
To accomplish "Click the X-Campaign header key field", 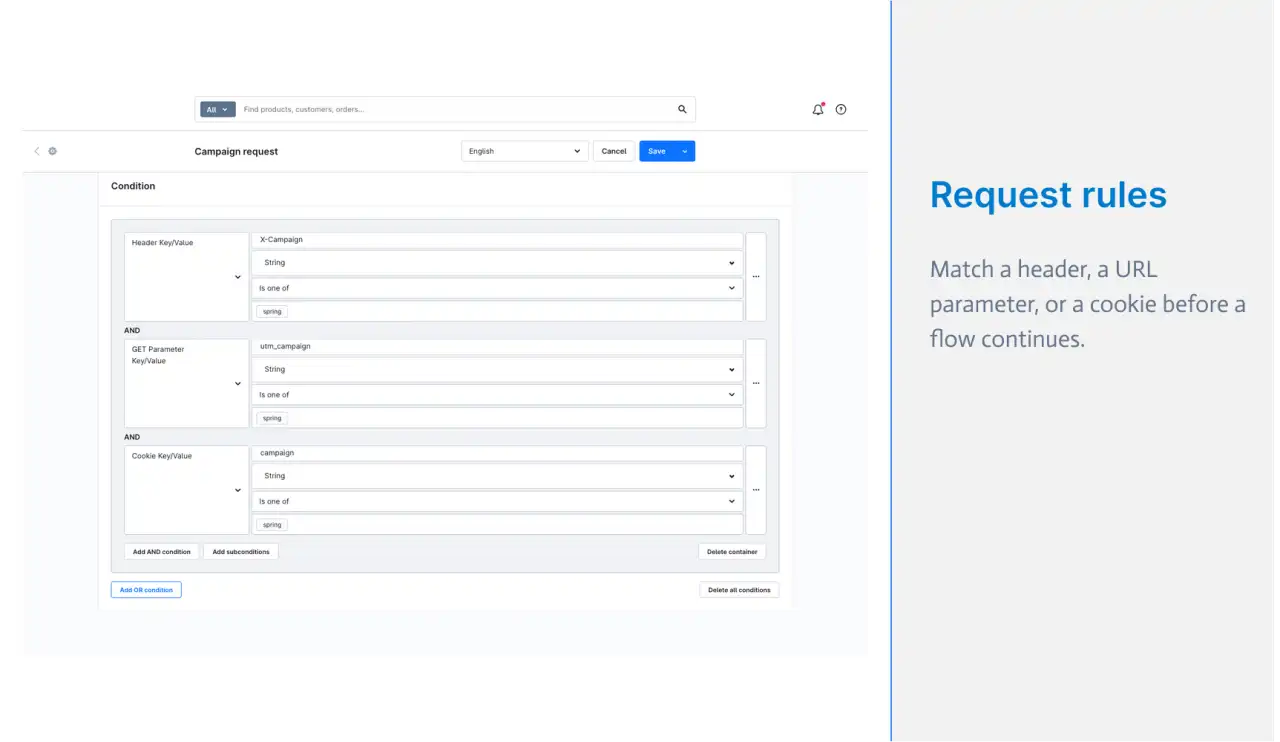I will (497, 240).
